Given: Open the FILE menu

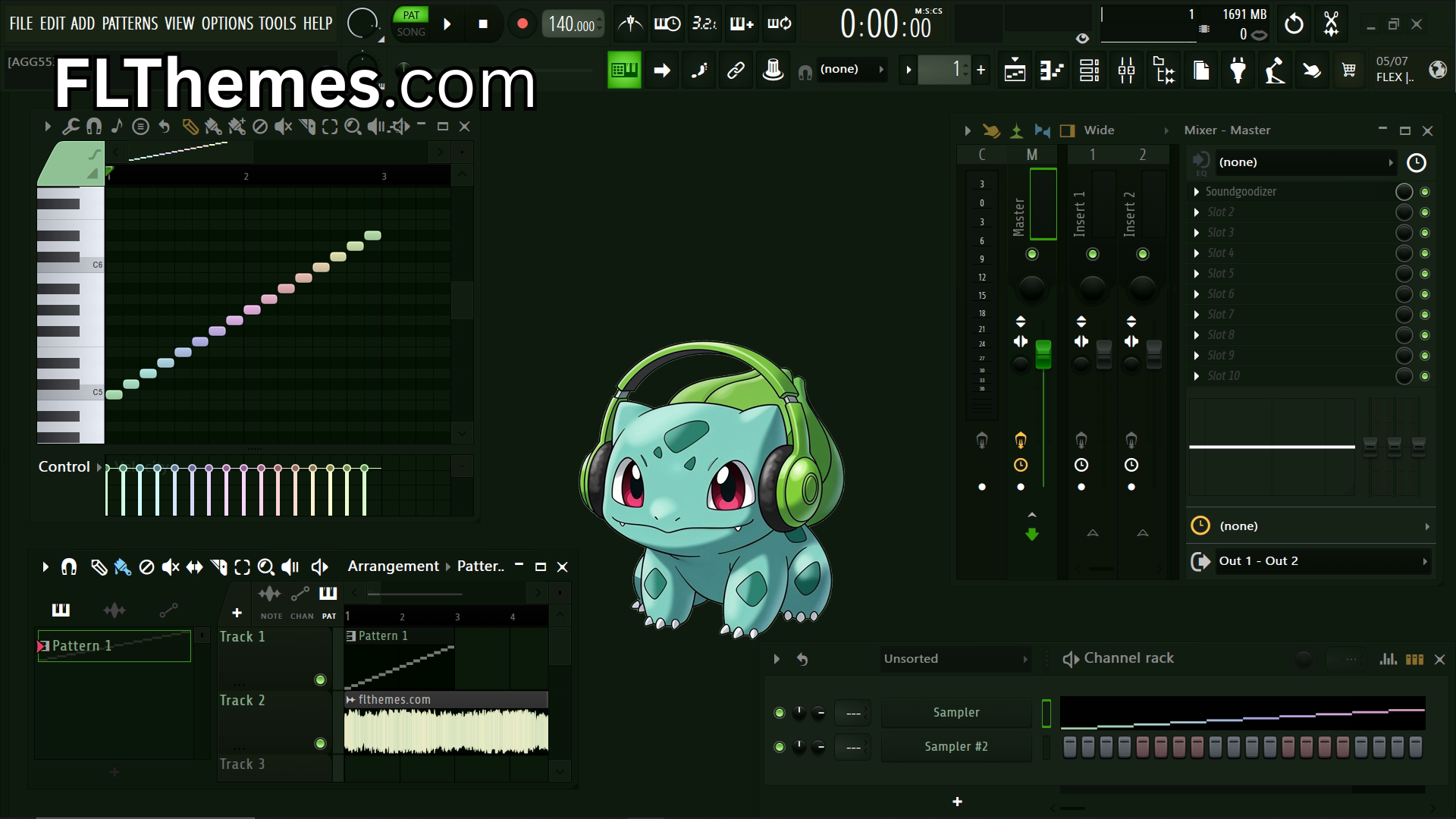Looking at the screenshot, I should coord(21,24).
